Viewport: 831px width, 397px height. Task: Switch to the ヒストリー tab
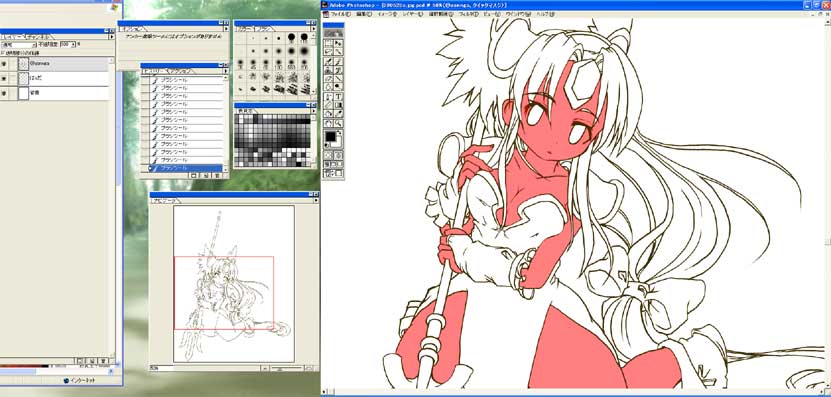[x=154, y=71]
